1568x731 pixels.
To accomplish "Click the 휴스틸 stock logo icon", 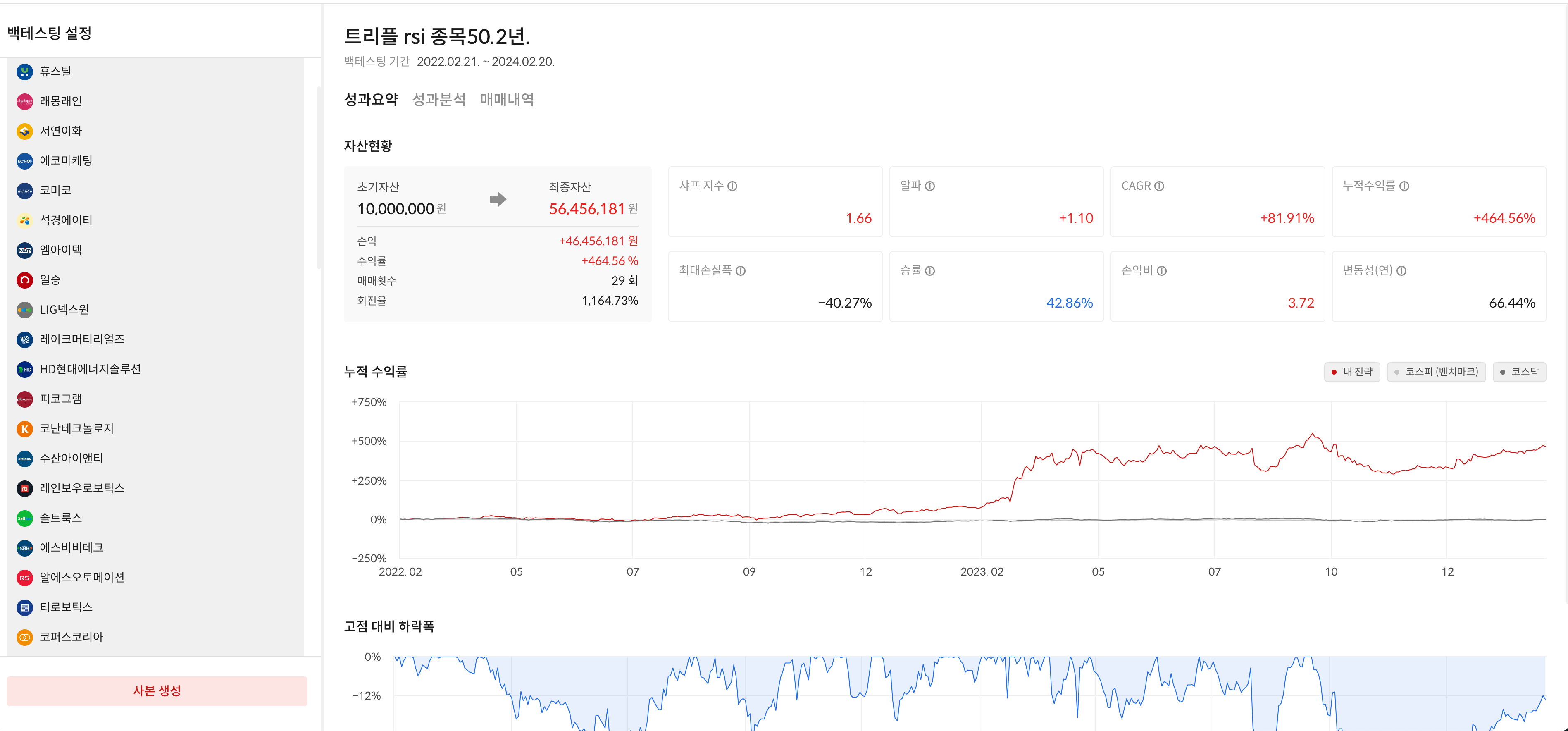I will pyautogui.click(x=24, y=72).
